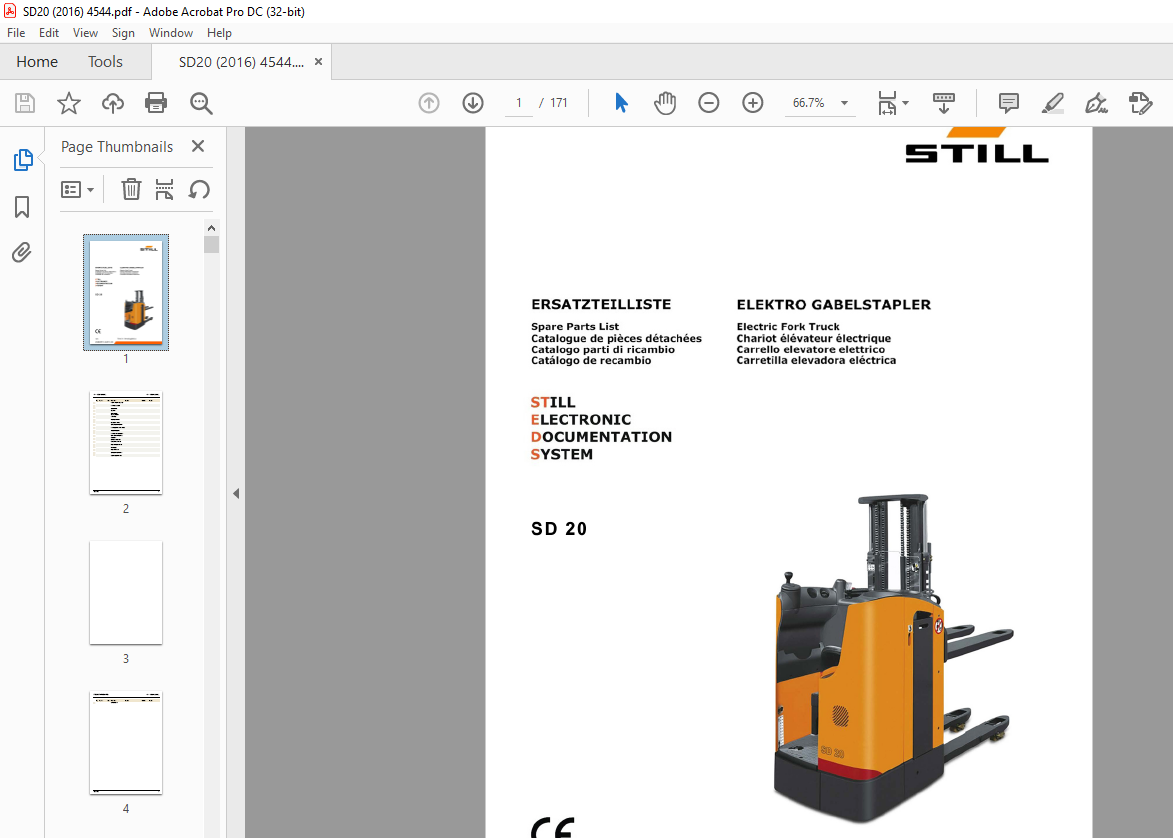
Task: Close the SD20 (2016) 4544 document tab
Action: click(318, 62)
